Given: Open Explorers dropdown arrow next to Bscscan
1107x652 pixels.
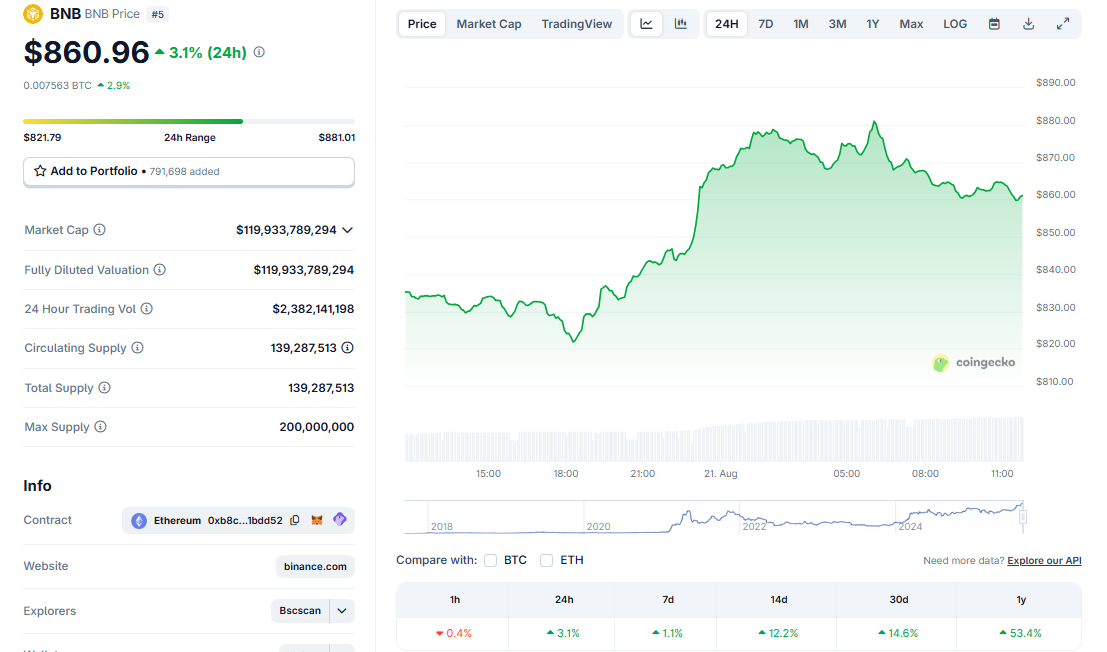Looking at the screenshot, I should (342, 611).
